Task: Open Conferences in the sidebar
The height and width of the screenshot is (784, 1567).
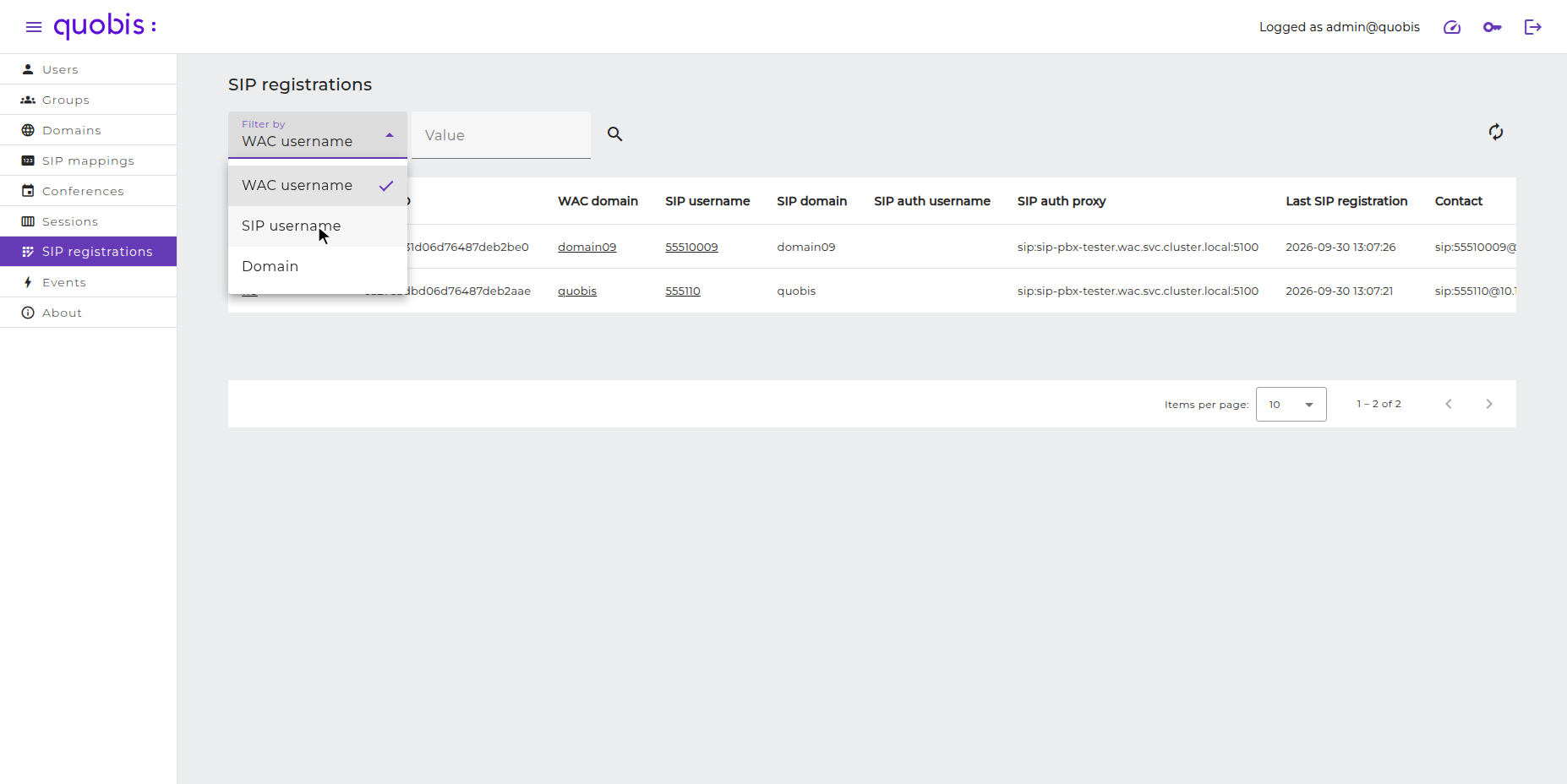Action: click(88, 191)
